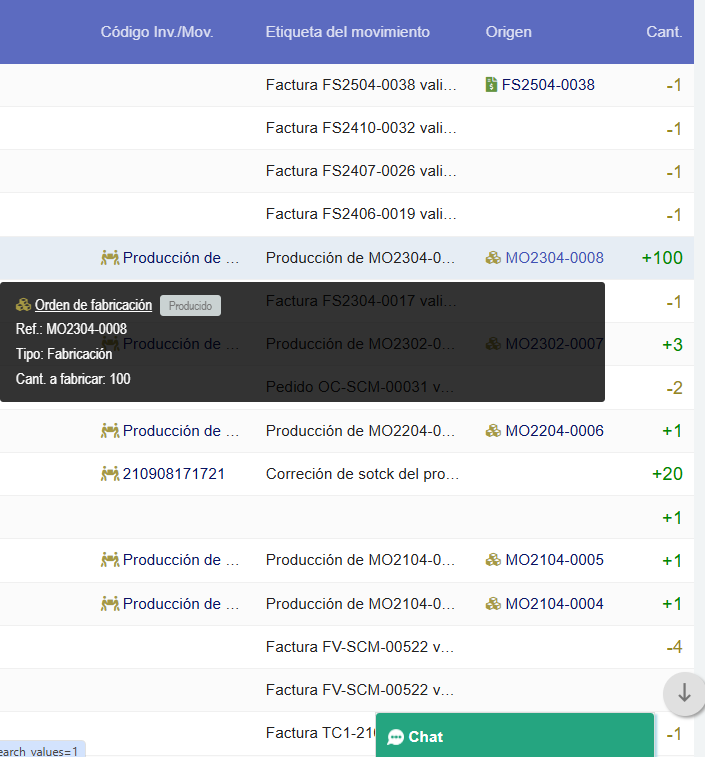
Task: Open origin link MO2104-0005
Action: point(554,560)
